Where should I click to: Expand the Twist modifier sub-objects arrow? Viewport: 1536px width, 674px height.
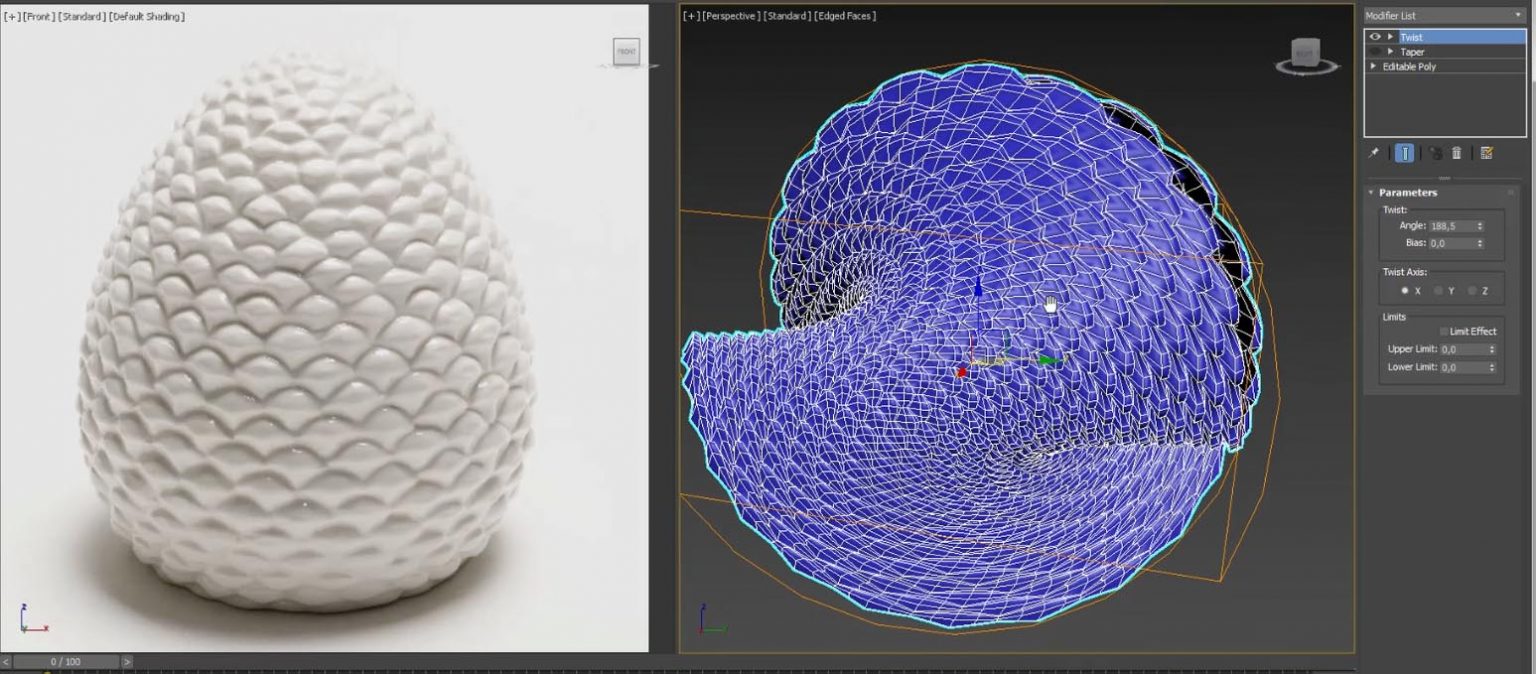point(1390,37)
